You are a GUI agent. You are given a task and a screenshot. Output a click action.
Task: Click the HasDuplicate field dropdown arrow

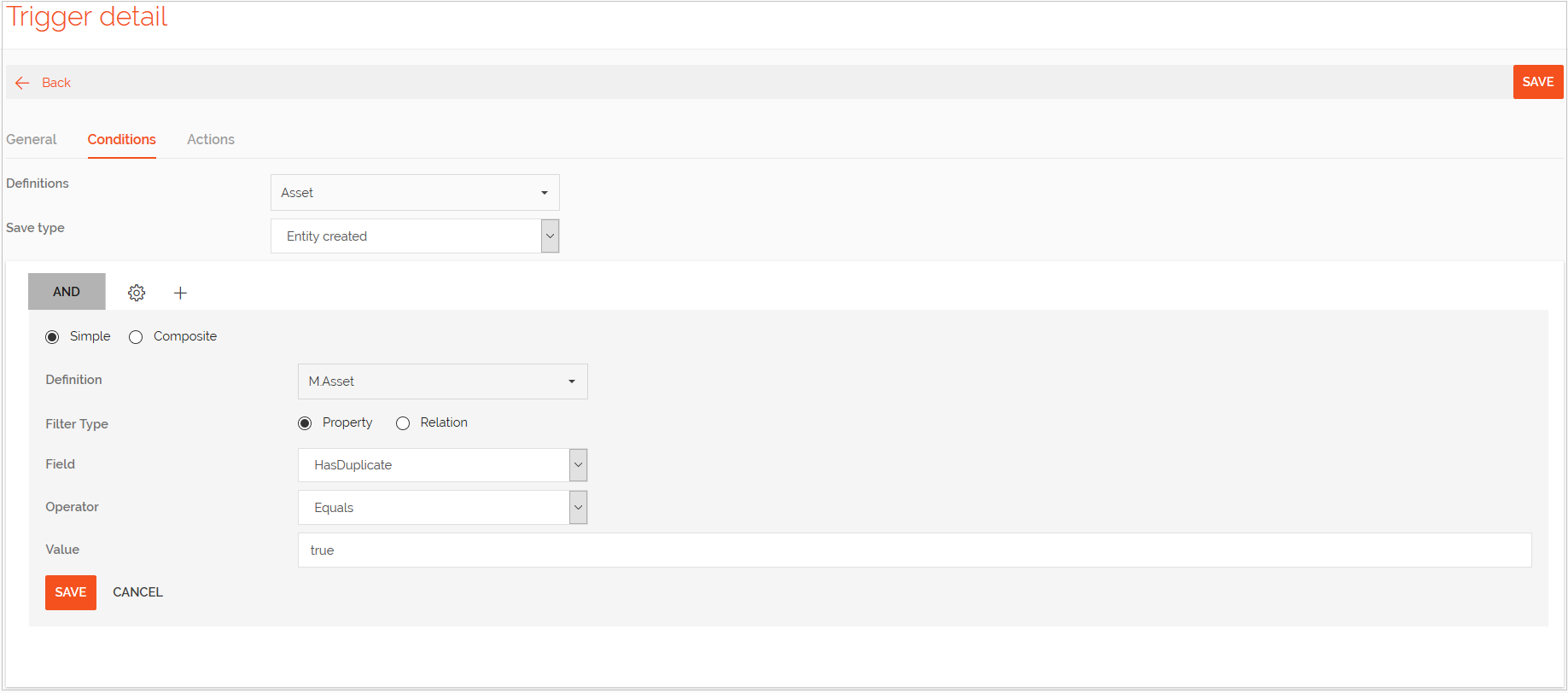pyautogui.click(x=578, y=464)
